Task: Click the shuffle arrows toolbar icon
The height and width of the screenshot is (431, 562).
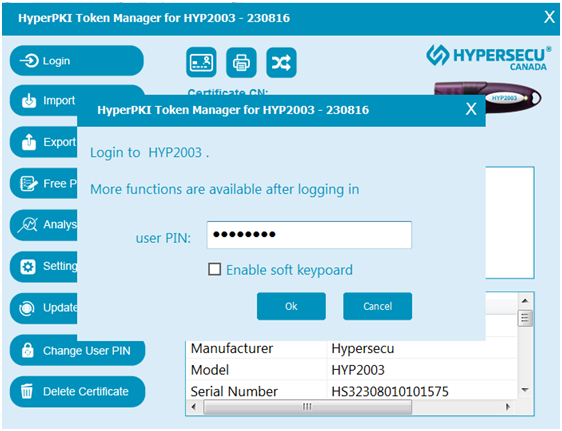Action: point(281,62)
